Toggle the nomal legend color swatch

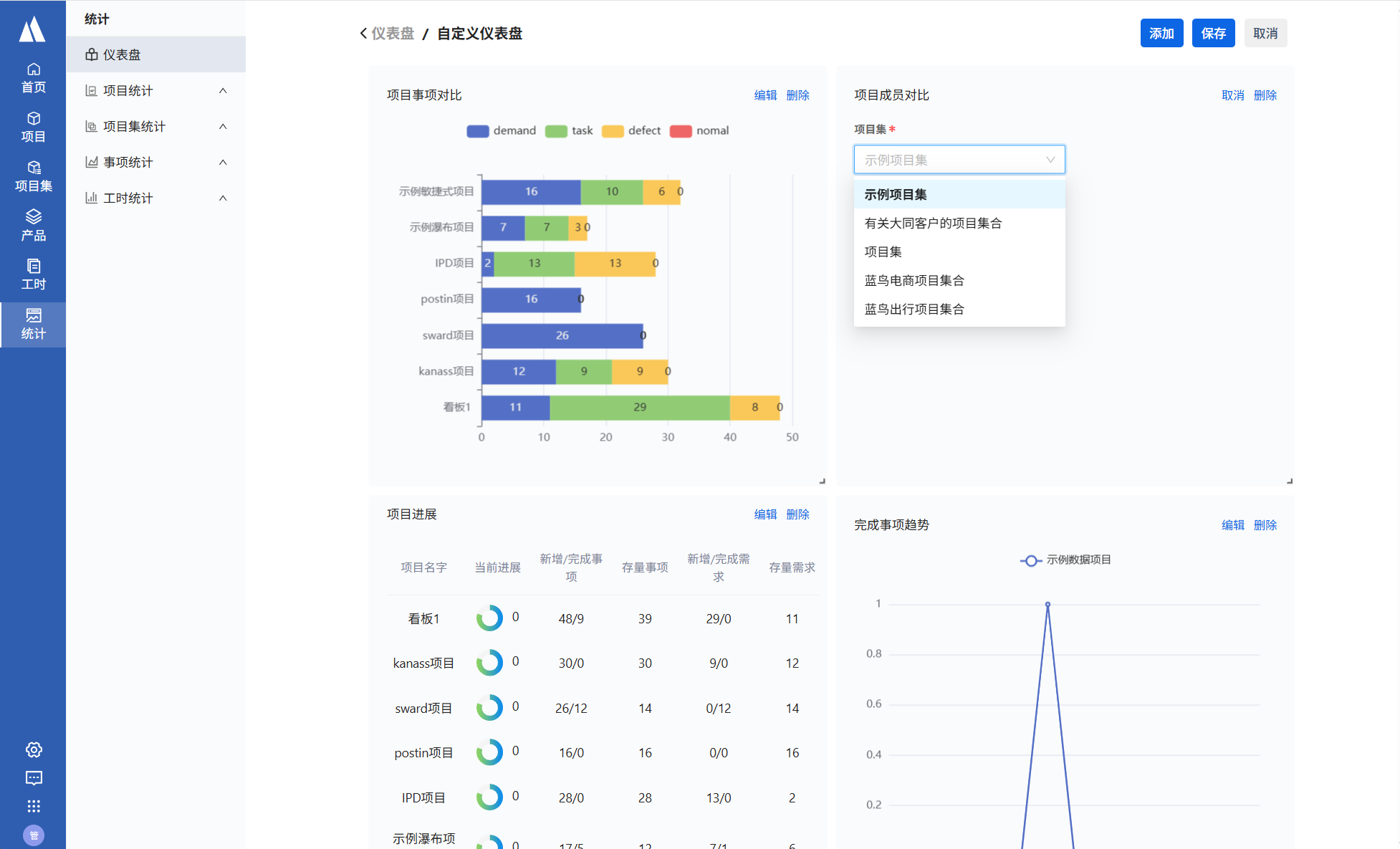(681, 130)
